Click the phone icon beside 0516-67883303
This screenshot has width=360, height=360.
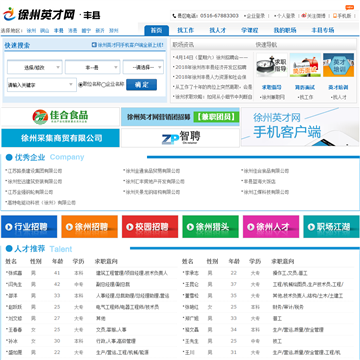pyautogui.click(x=174, y=16)
